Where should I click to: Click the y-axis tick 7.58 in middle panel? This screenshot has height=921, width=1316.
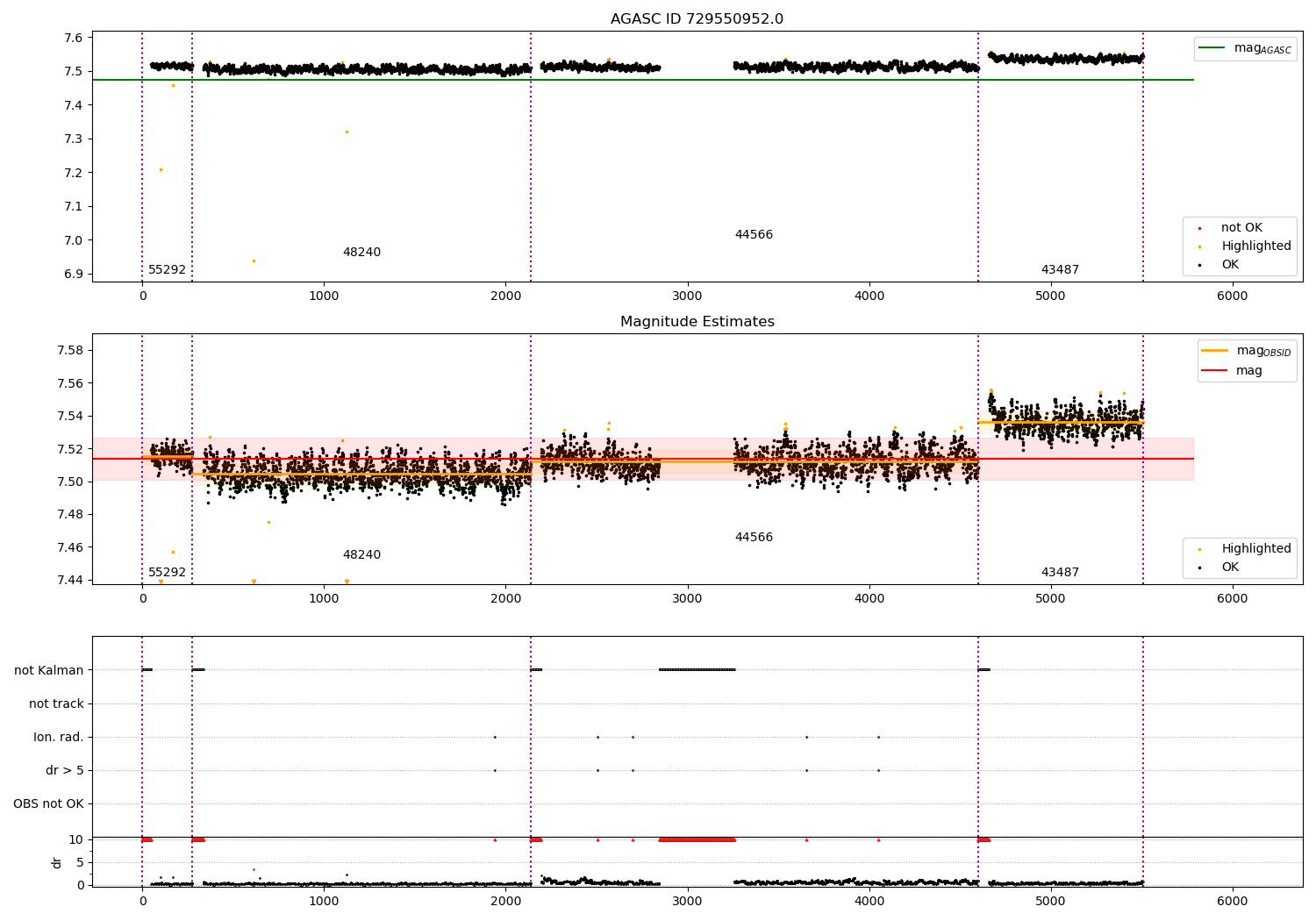(x=70, y=351)
